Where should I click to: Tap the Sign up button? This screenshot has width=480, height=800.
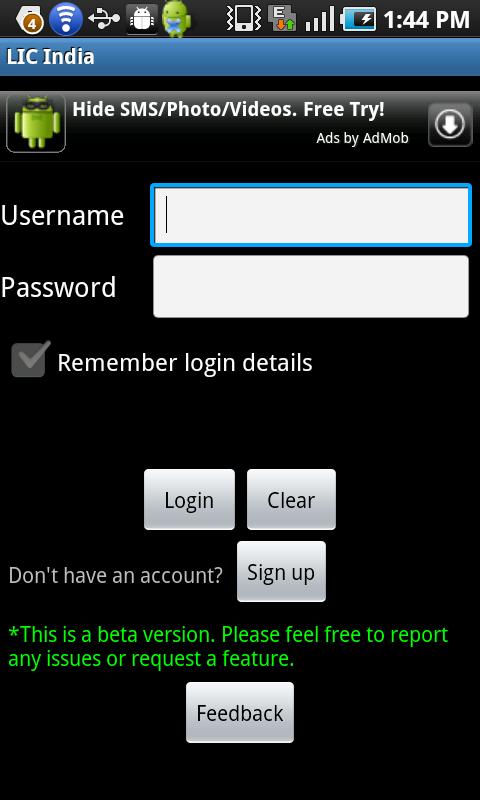click(281, 572)
